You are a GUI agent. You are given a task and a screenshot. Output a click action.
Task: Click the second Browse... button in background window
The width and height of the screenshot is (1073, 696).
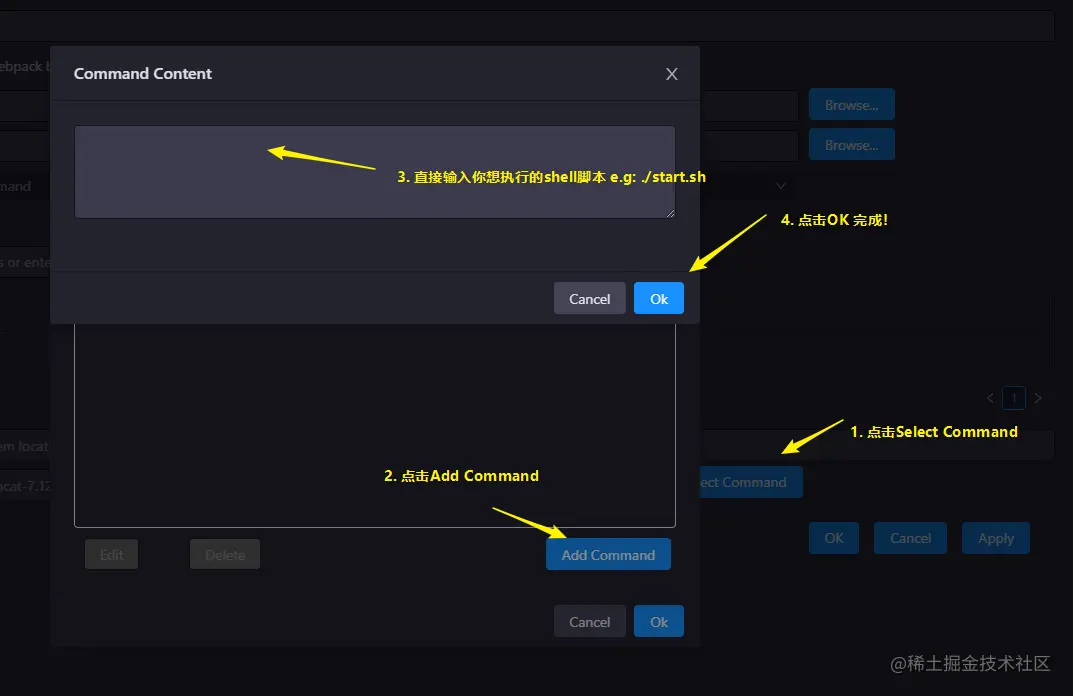[x=851, y=144]
